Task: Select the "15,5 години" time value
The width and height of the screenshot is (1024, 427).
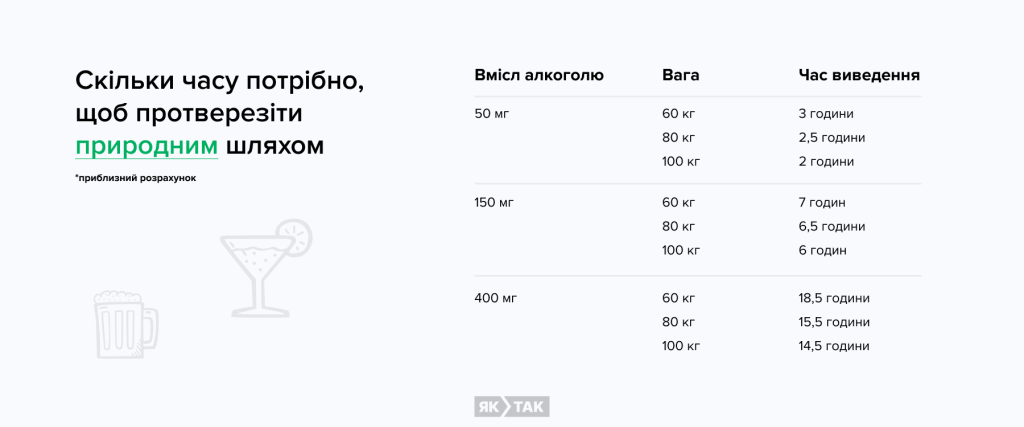Action: [834, 322]
